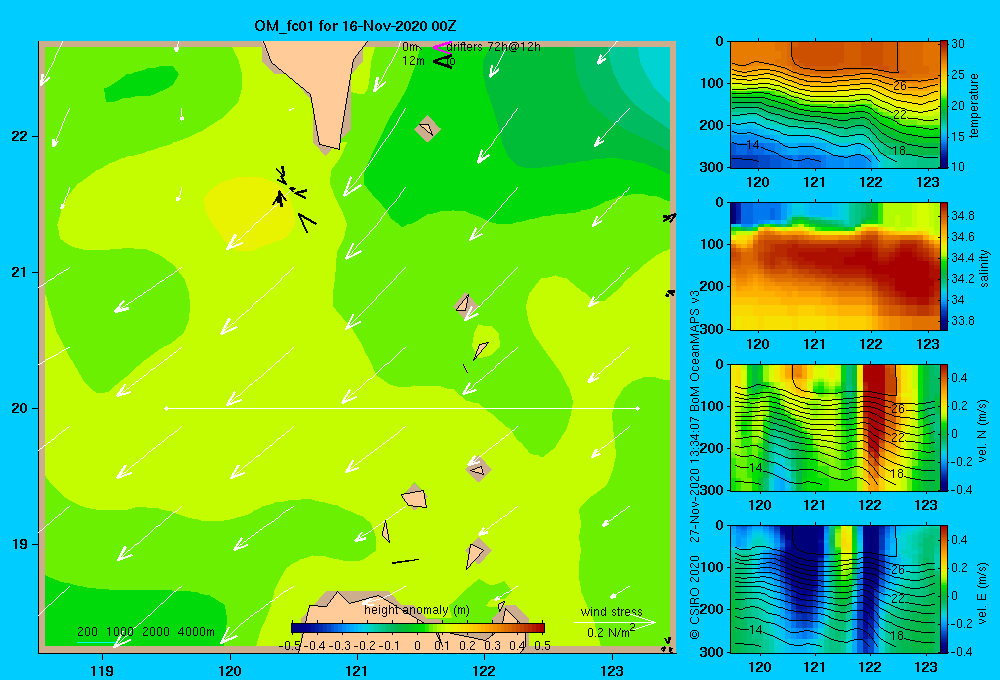Click the '34.8' tick on salinity colorbar
This screenshot has height=680, width=1000.
[x=962, y=216]
